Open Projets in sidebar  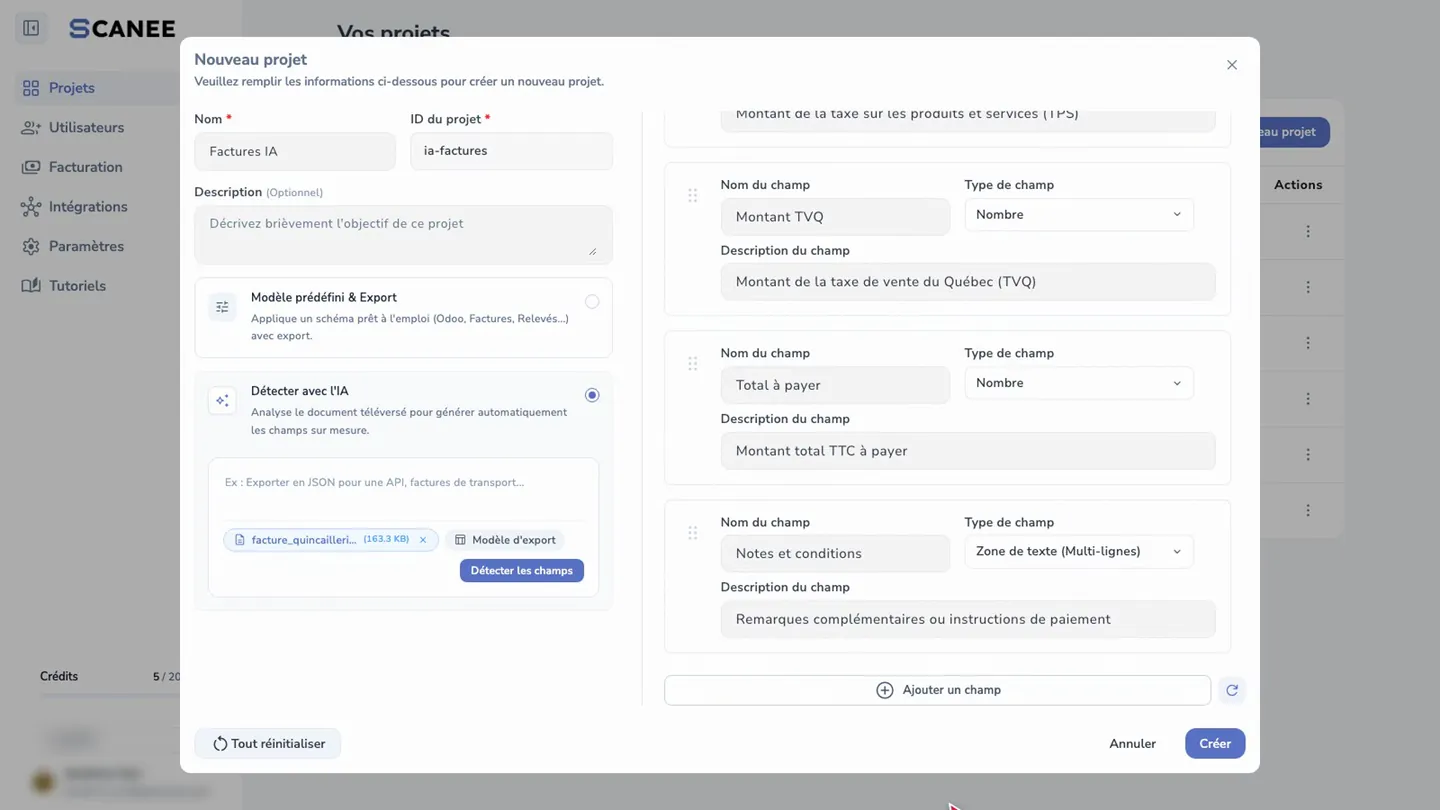click(72, 88)
